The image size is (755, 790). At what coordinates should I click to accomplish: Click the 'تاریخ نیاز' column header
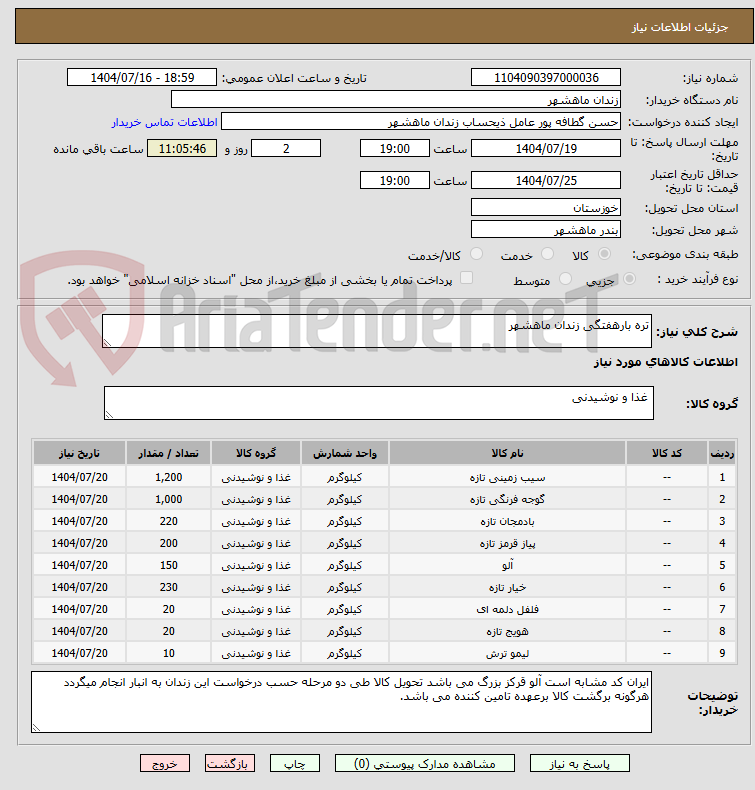[x=80, y=453]
